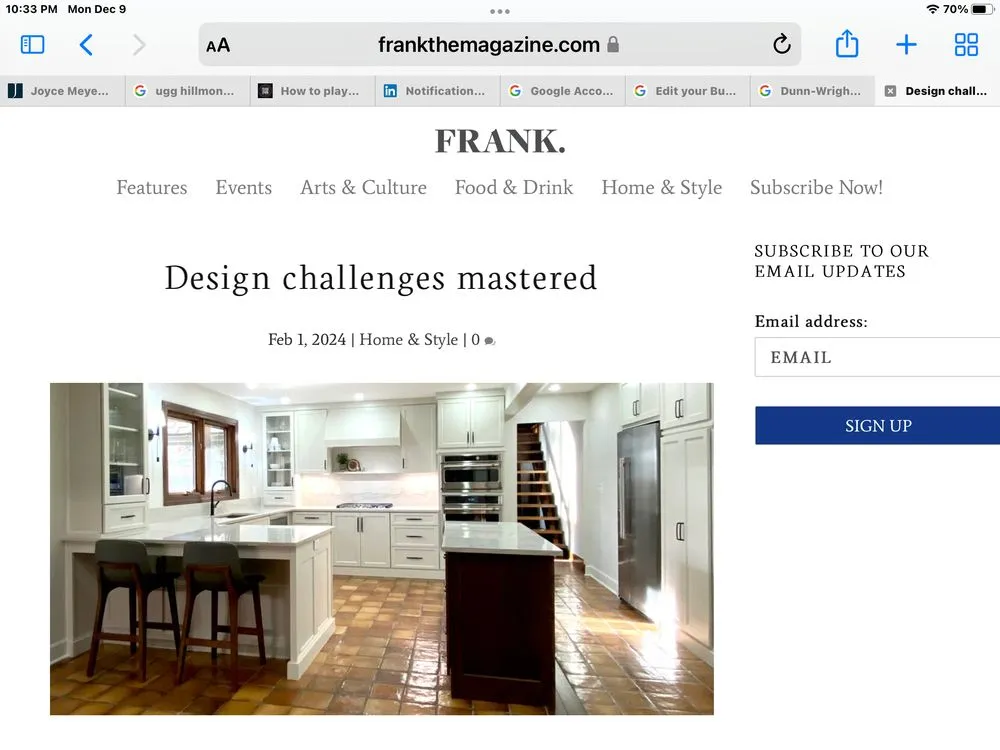Open the three-dots multitasking menu
The width and height of the screenshot is (1000, 750).
(x=500, y=11)
